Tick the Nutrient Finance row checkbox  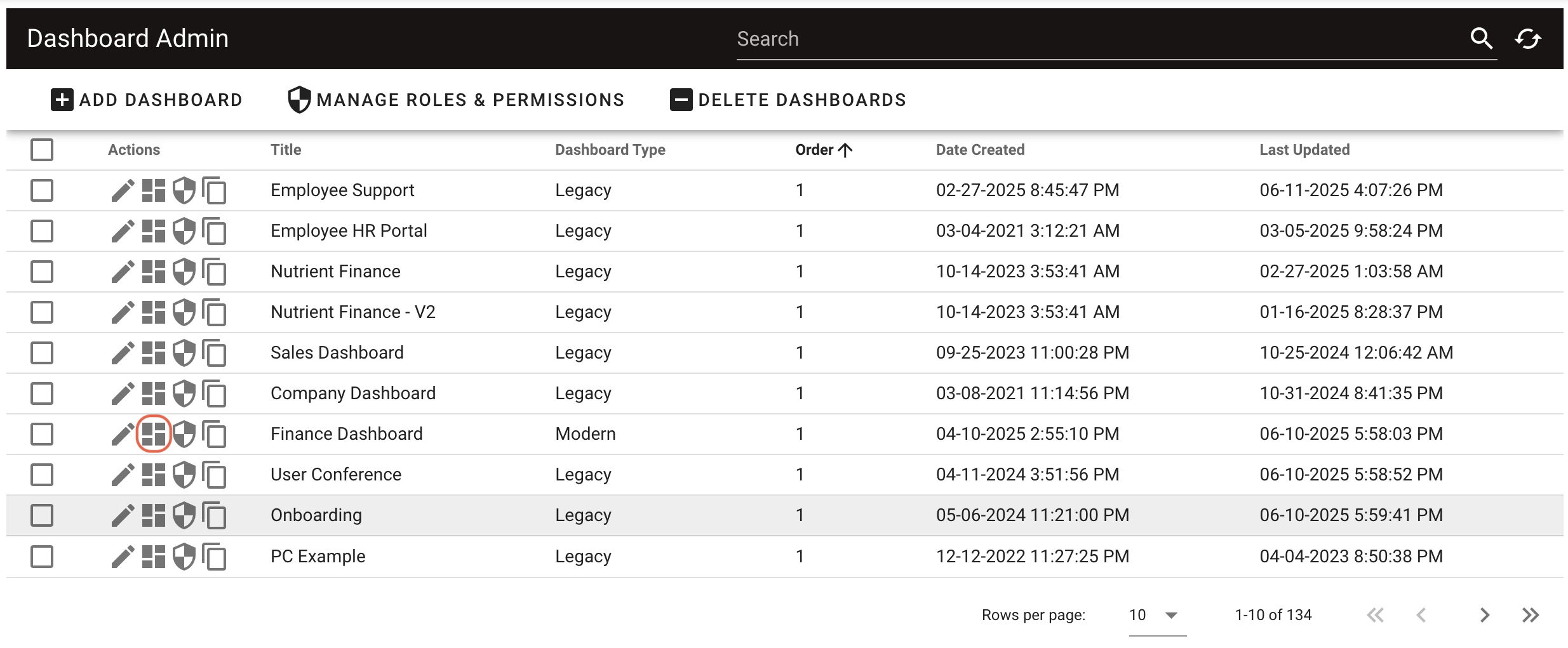pos(42,272)
